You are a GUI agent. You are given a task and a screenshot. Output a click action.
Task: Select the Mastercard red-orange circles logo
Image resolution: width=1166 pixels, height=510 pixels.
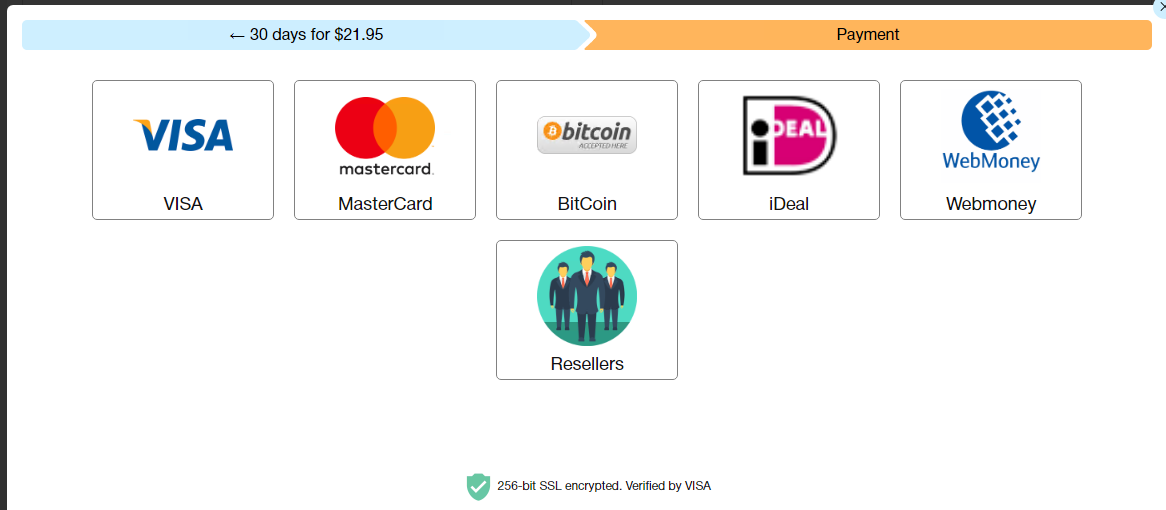(384, 127)
